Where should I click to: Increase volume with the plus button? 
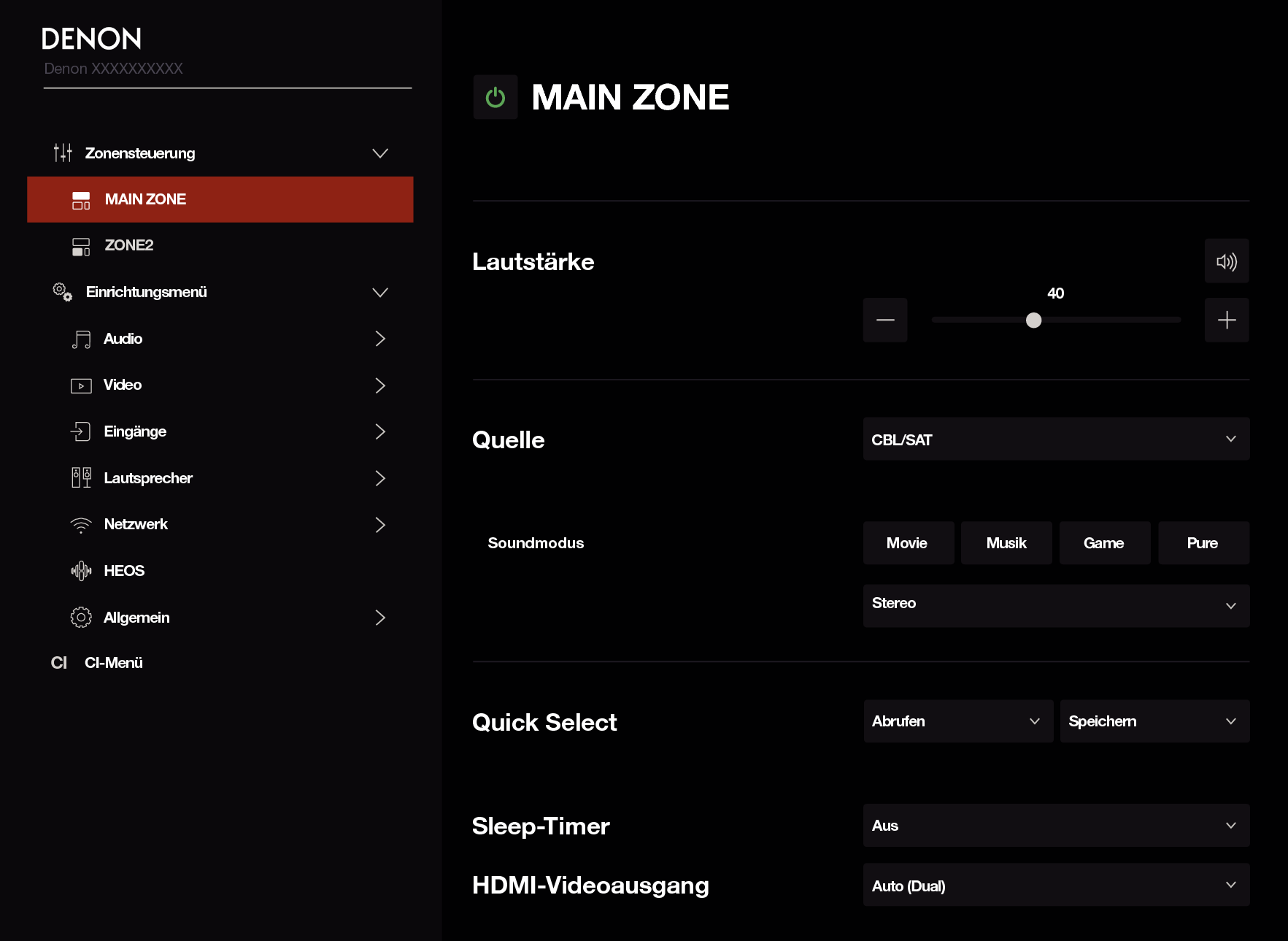[1226, 320]
